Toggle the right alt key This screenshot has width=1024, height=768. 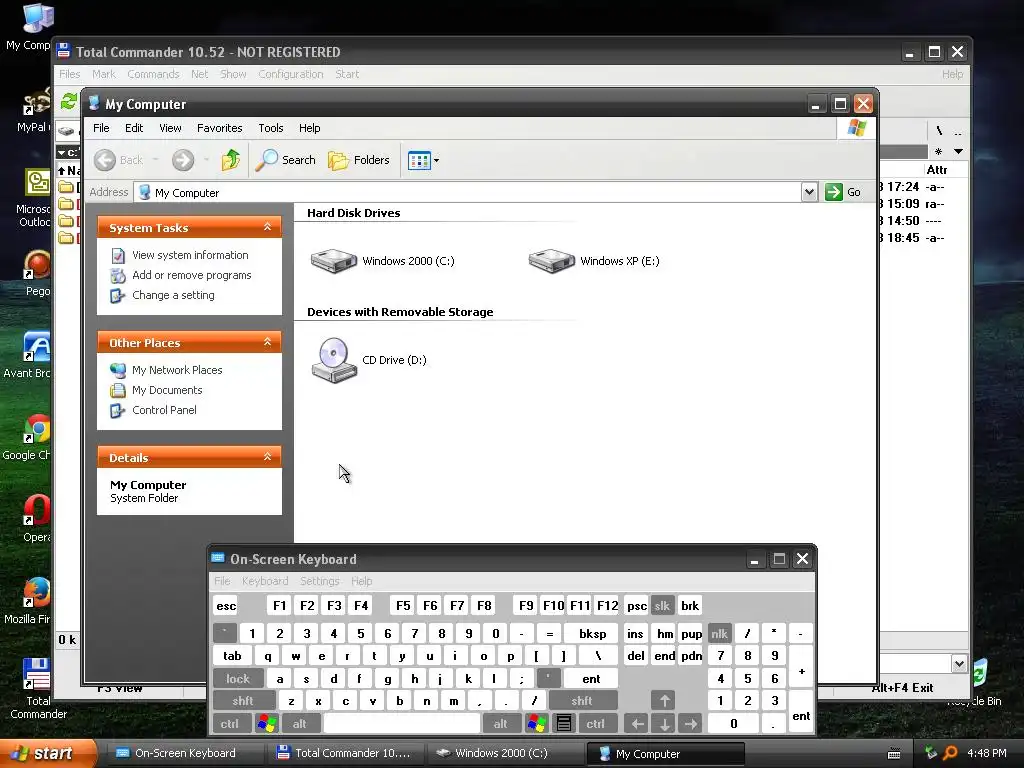pos(500,724)
